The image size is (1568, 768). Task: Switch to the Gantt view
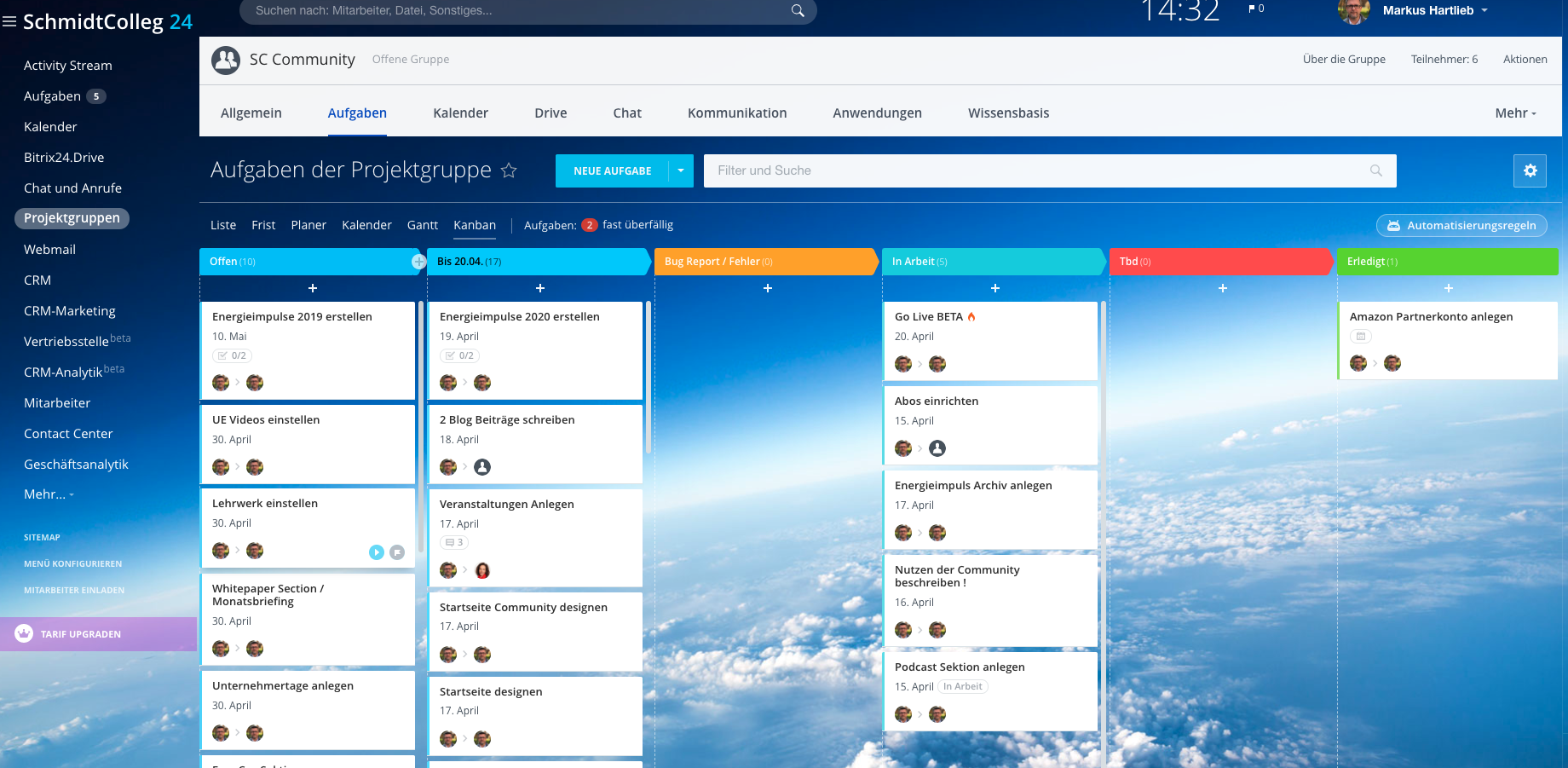point(422,225)
